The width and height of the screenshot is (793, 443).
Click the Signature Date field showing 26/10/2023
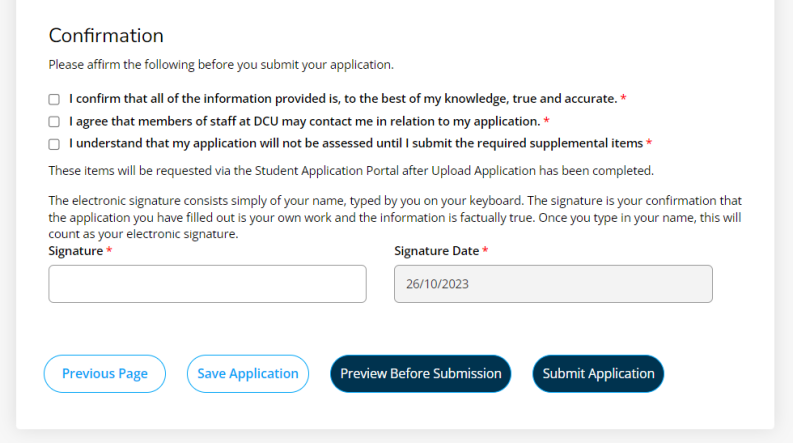[x=553, y=284]
